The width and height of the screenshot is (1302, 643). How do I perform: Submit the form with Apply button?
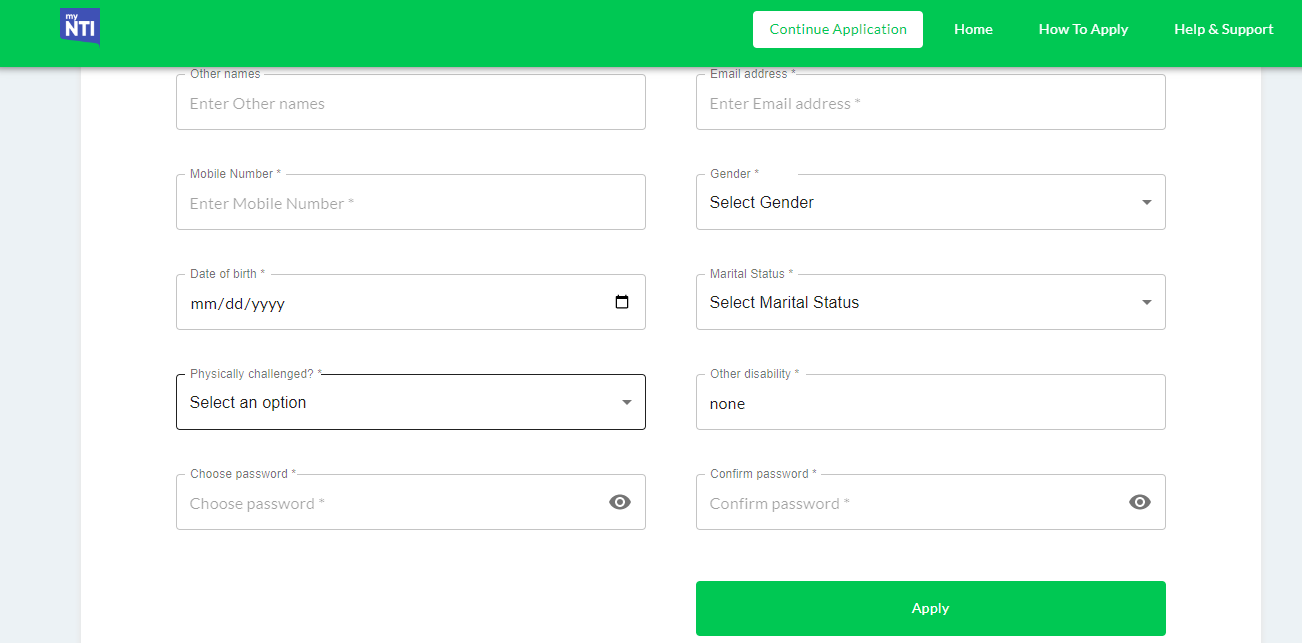pyautogui.click(x=930, y=608)
